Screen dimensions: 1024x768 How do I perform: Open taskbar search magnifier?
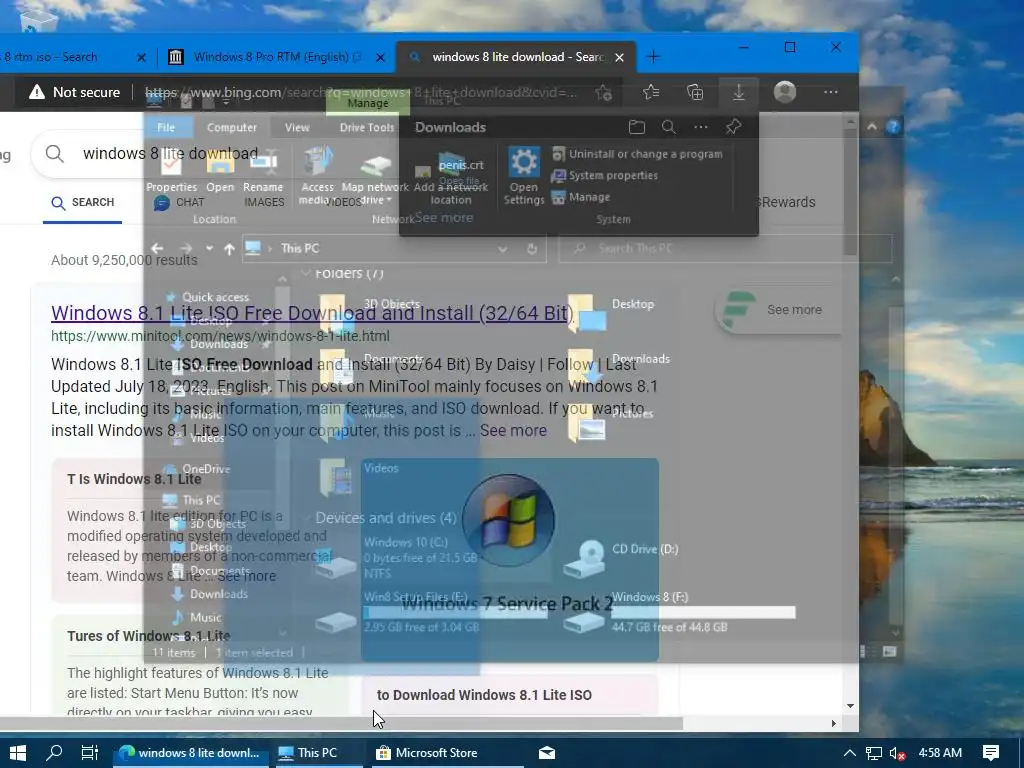tap(55, 753)
